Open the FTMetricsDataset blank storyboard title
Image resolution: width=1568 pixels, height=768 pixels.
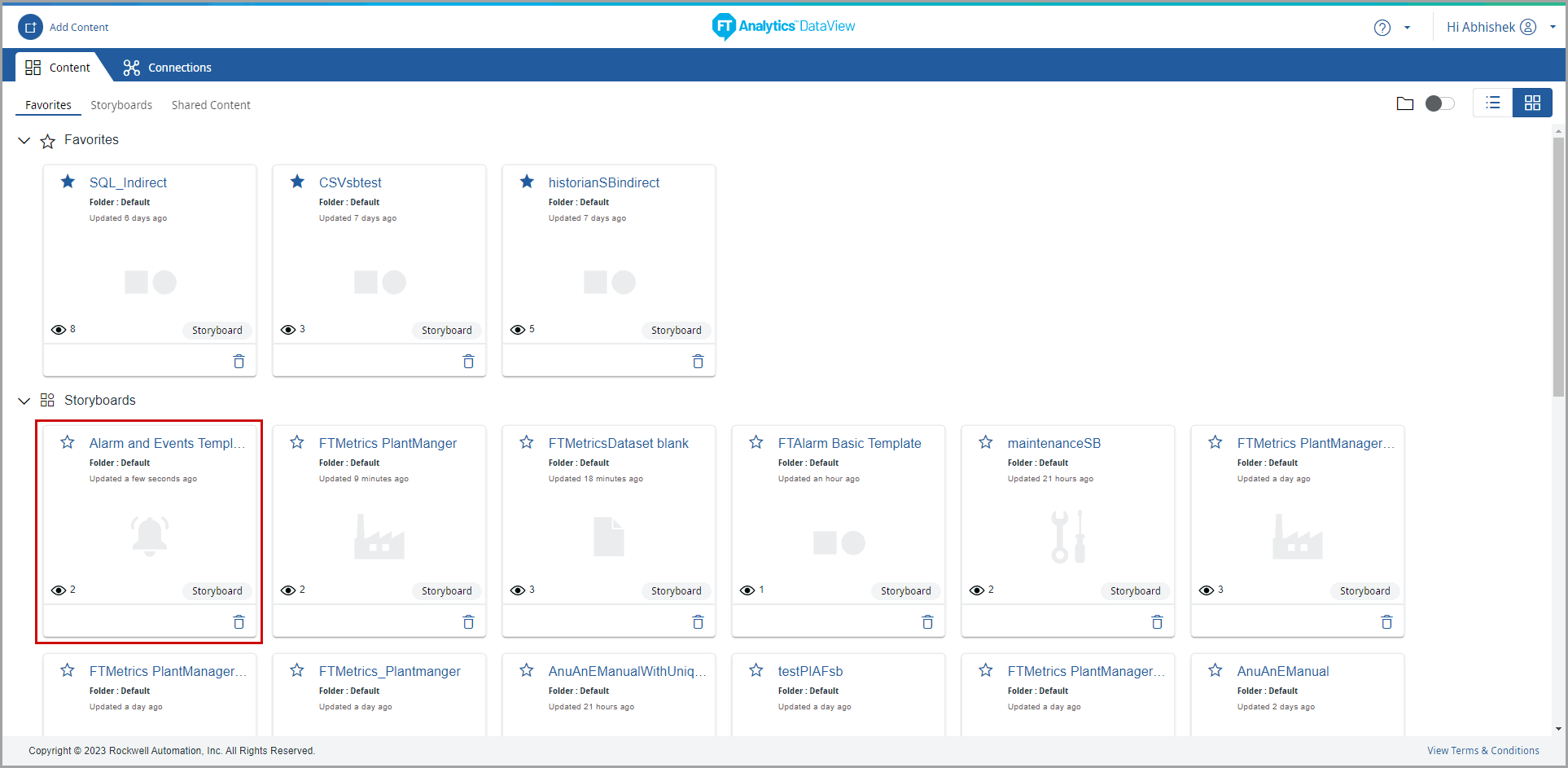(x=618, y=443)
